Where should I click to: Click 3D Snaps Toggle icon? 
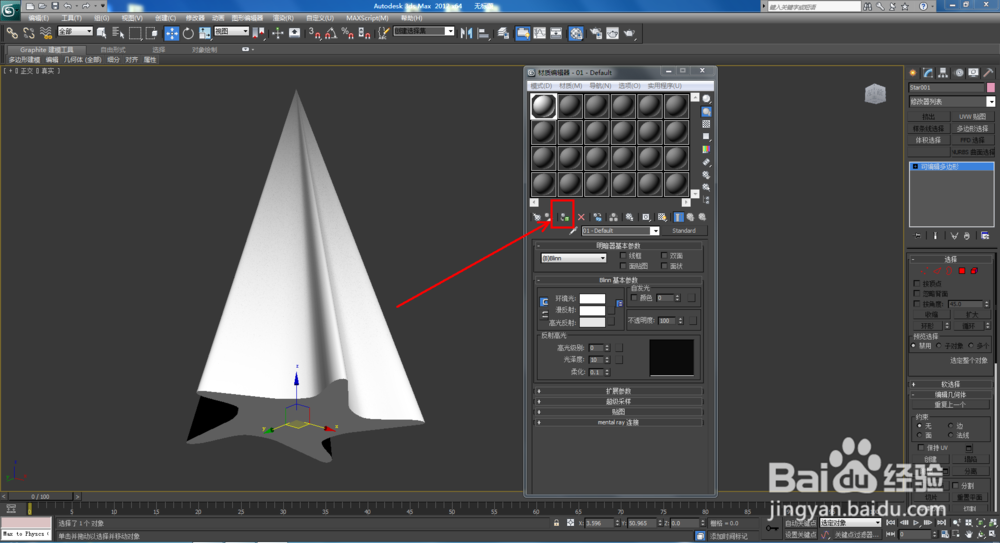point(315,33)
